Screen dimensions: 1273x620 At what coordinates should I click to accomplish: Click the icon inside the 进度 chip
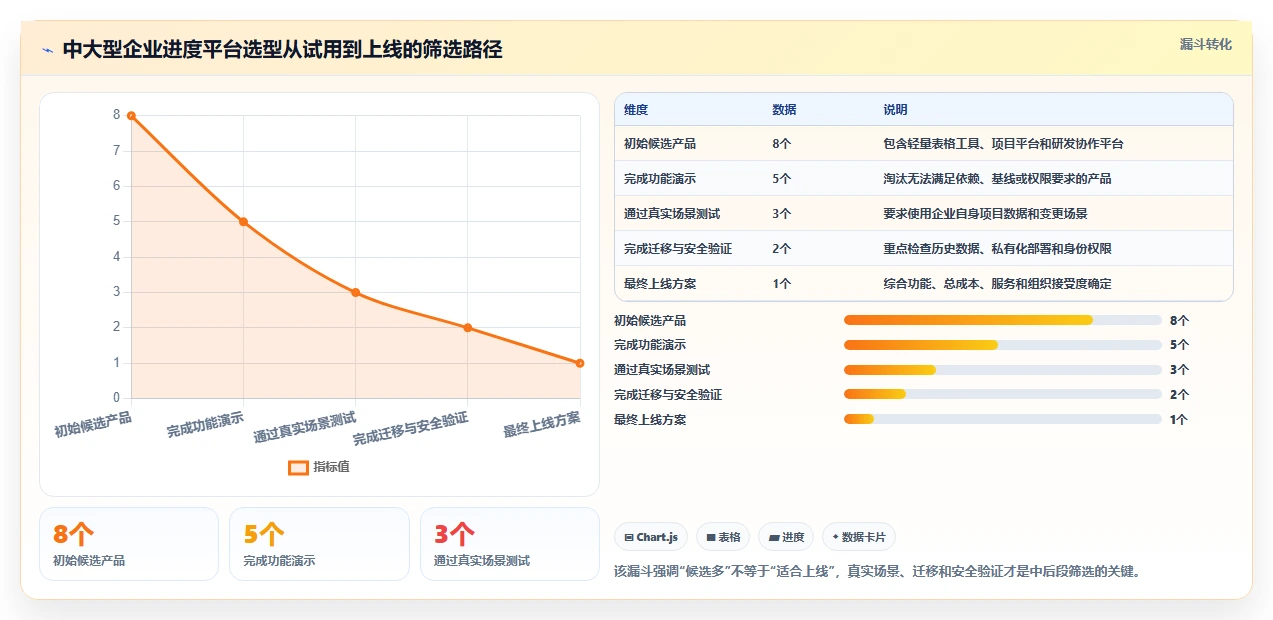pyautogui.click(x=773, y=537)
